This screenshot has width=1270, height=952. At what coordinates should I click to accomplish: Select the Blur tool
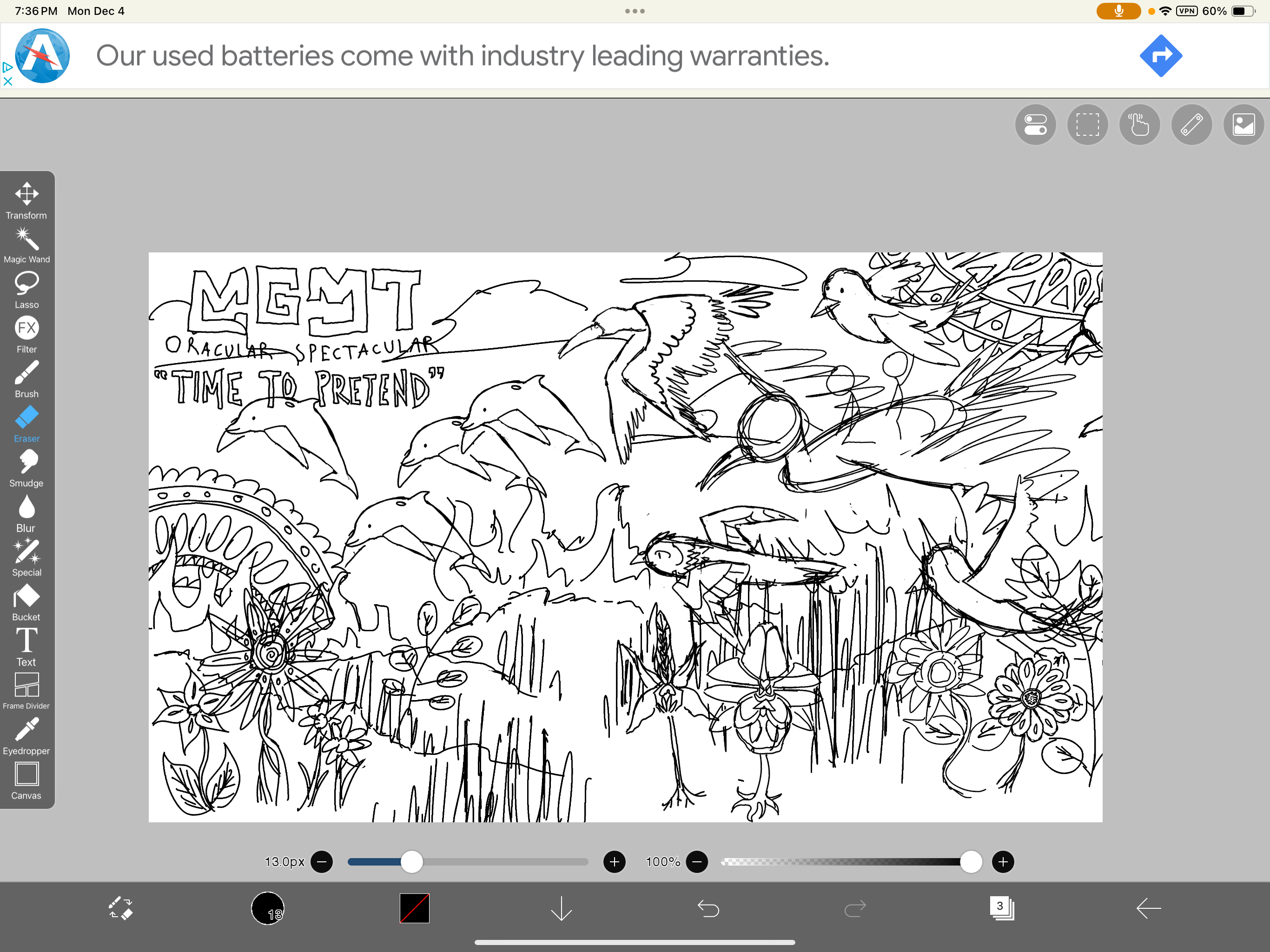(26, 513)
